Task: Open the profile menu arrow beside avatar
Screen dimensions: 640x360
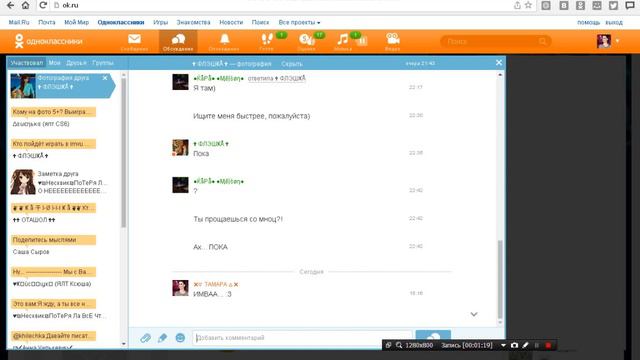Action: (617, 41)
